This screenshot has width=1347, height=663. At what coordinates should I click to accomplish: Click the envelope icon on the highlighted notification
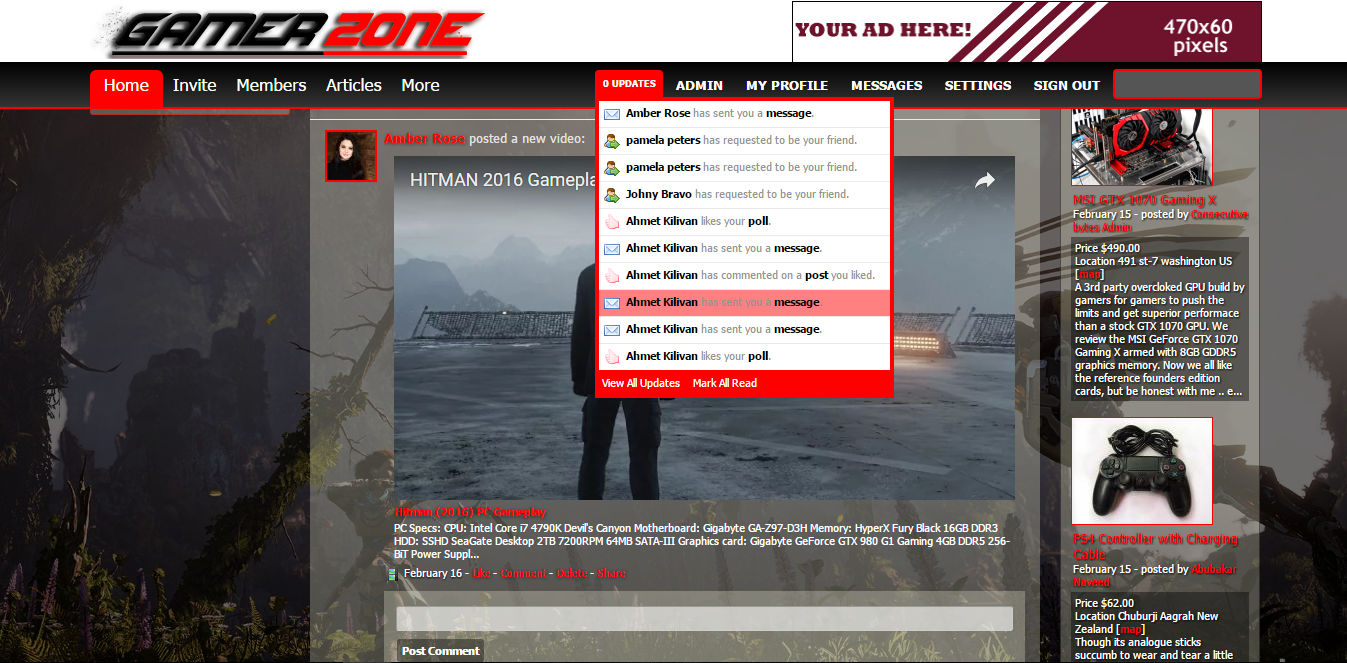click(612, 303)
